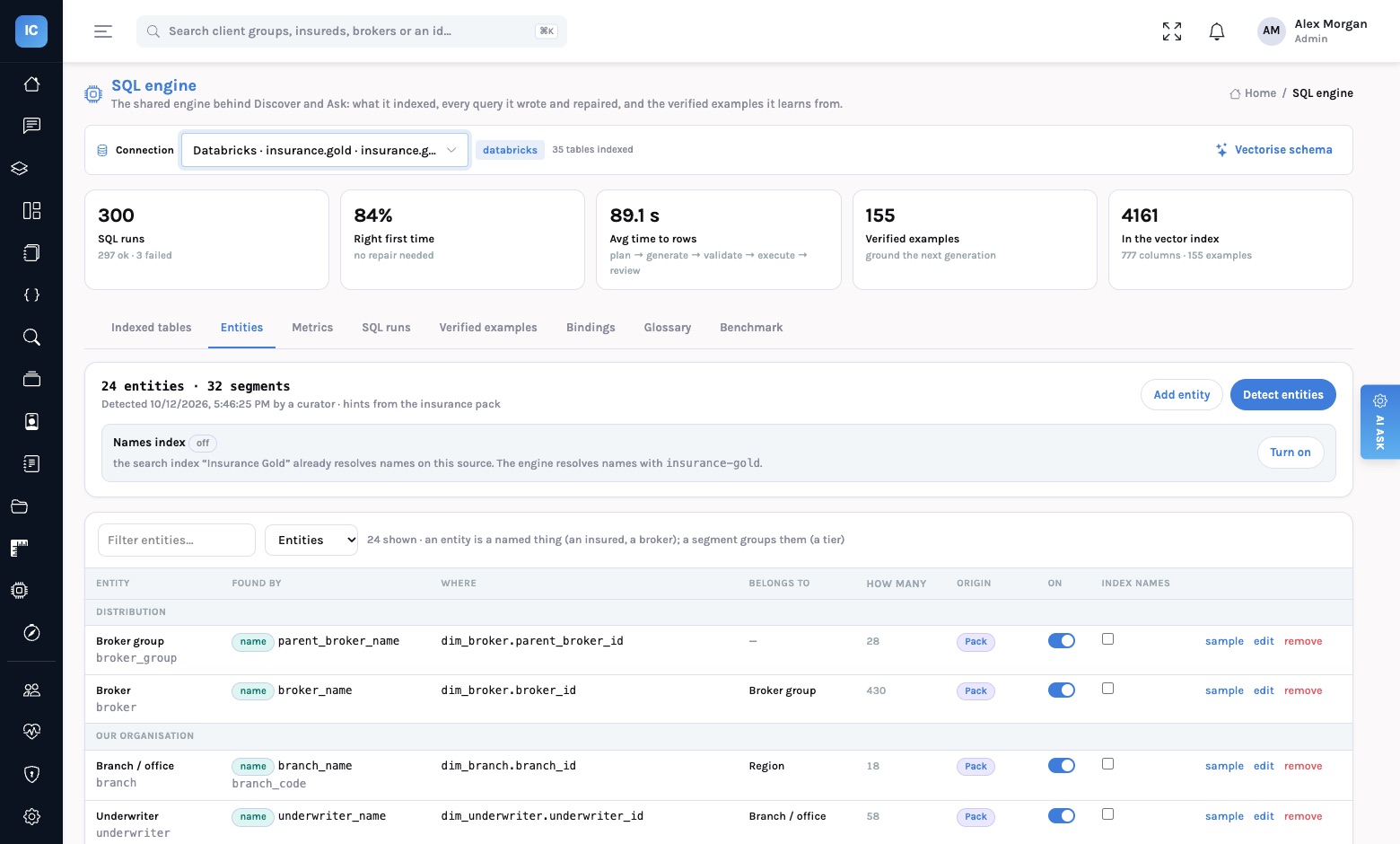Open the Databricks connection dropdown

[325, 150]
